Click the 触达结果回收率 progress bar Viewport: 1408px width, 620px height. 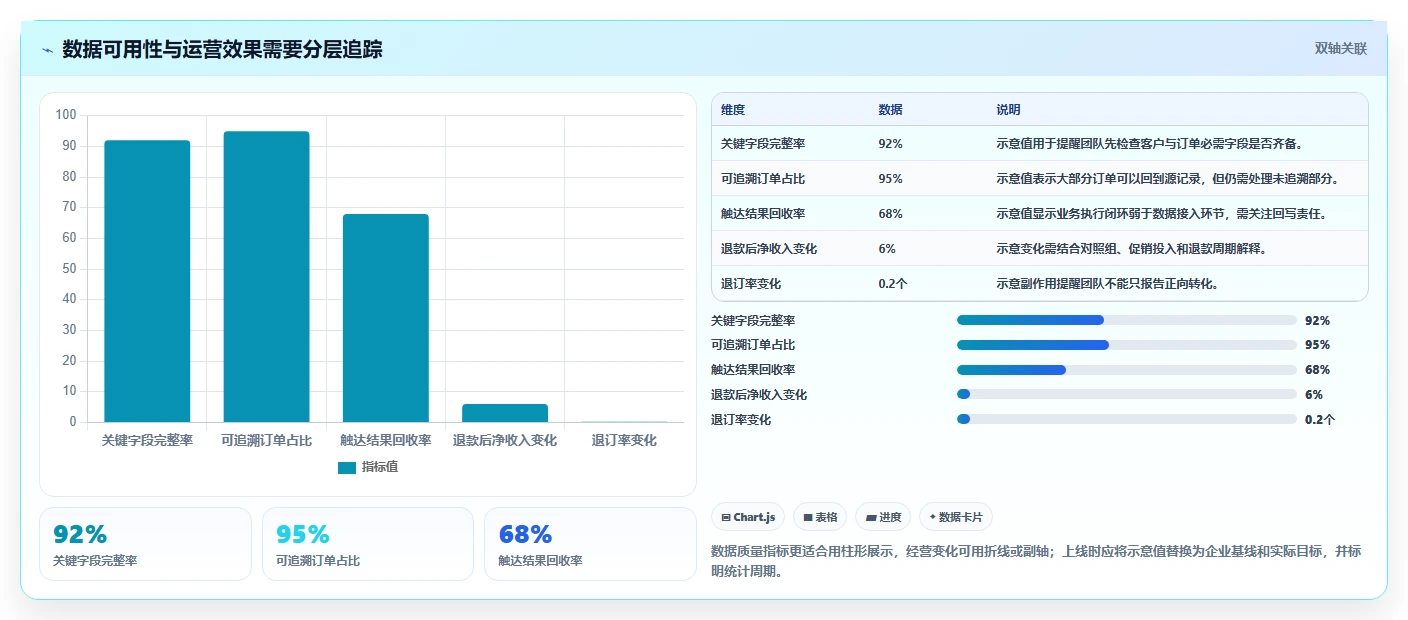click(1127, 370)
